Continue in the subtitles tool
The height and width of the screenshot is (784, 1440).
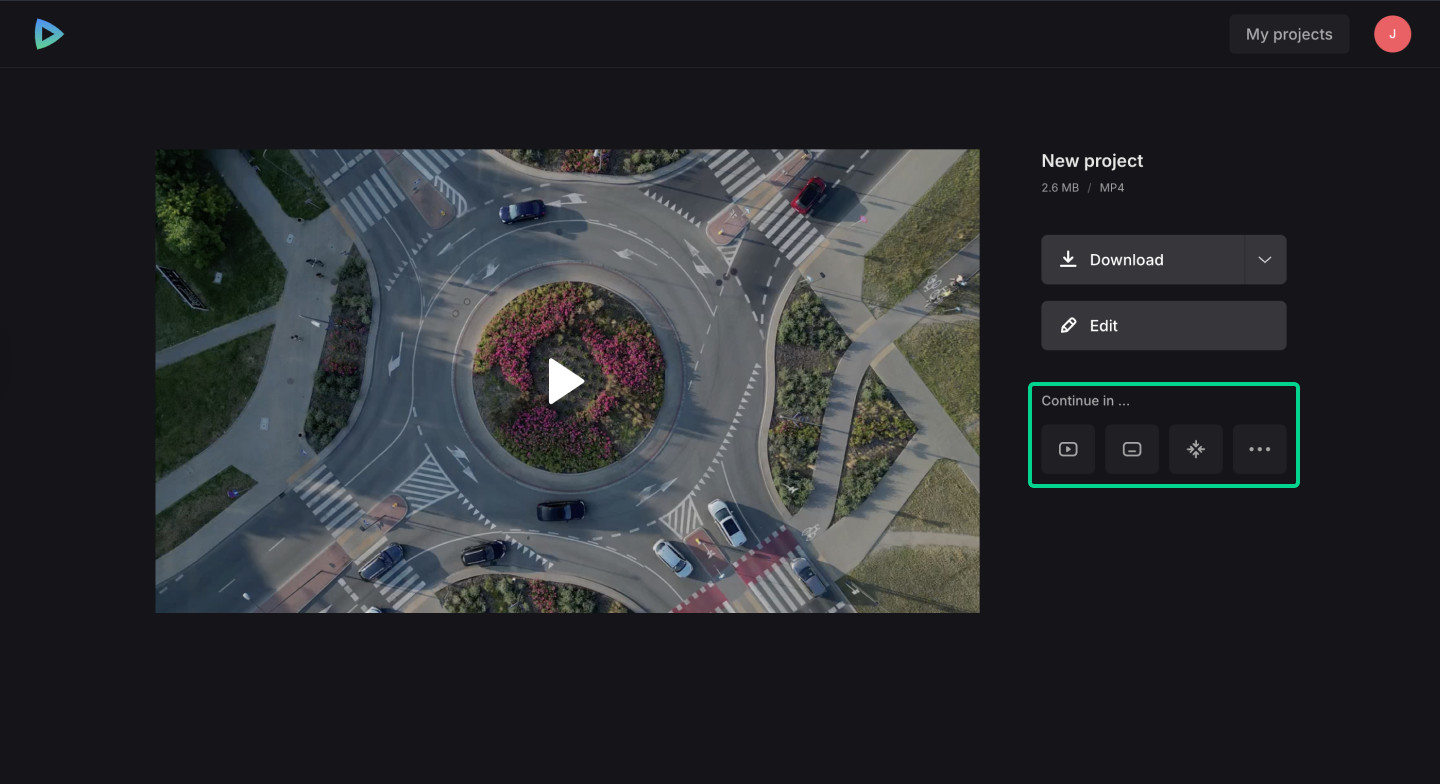point(1132,449)
